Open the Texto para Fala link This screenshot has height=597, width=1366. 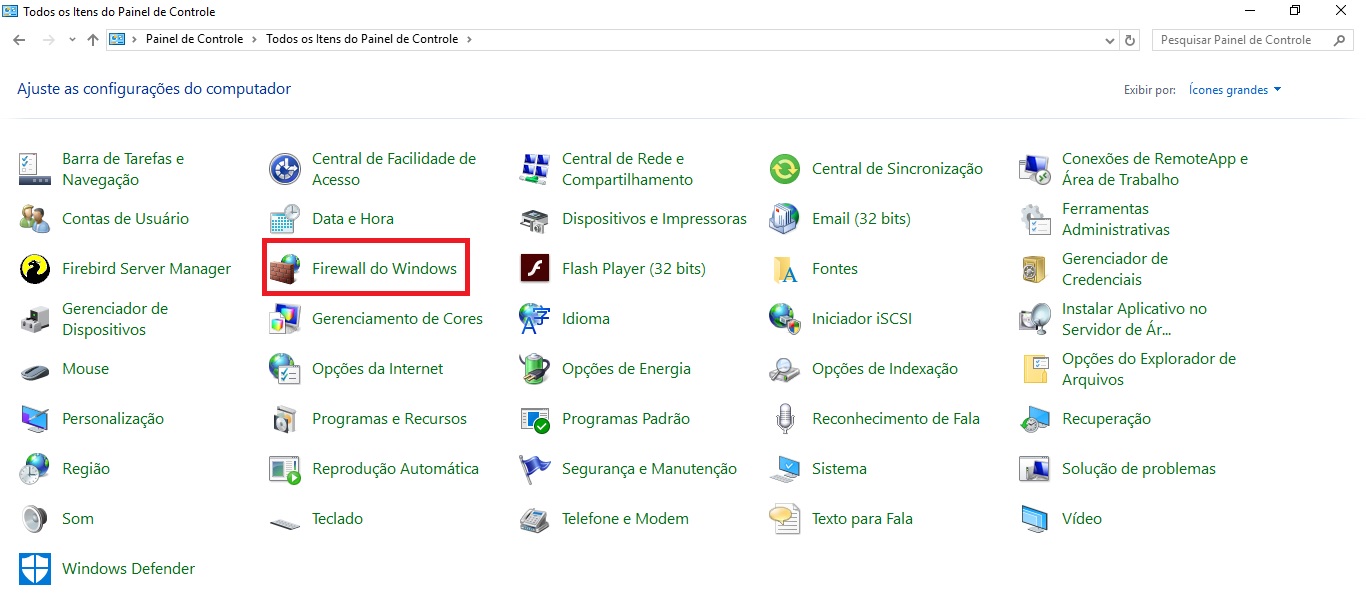(862, 519)
